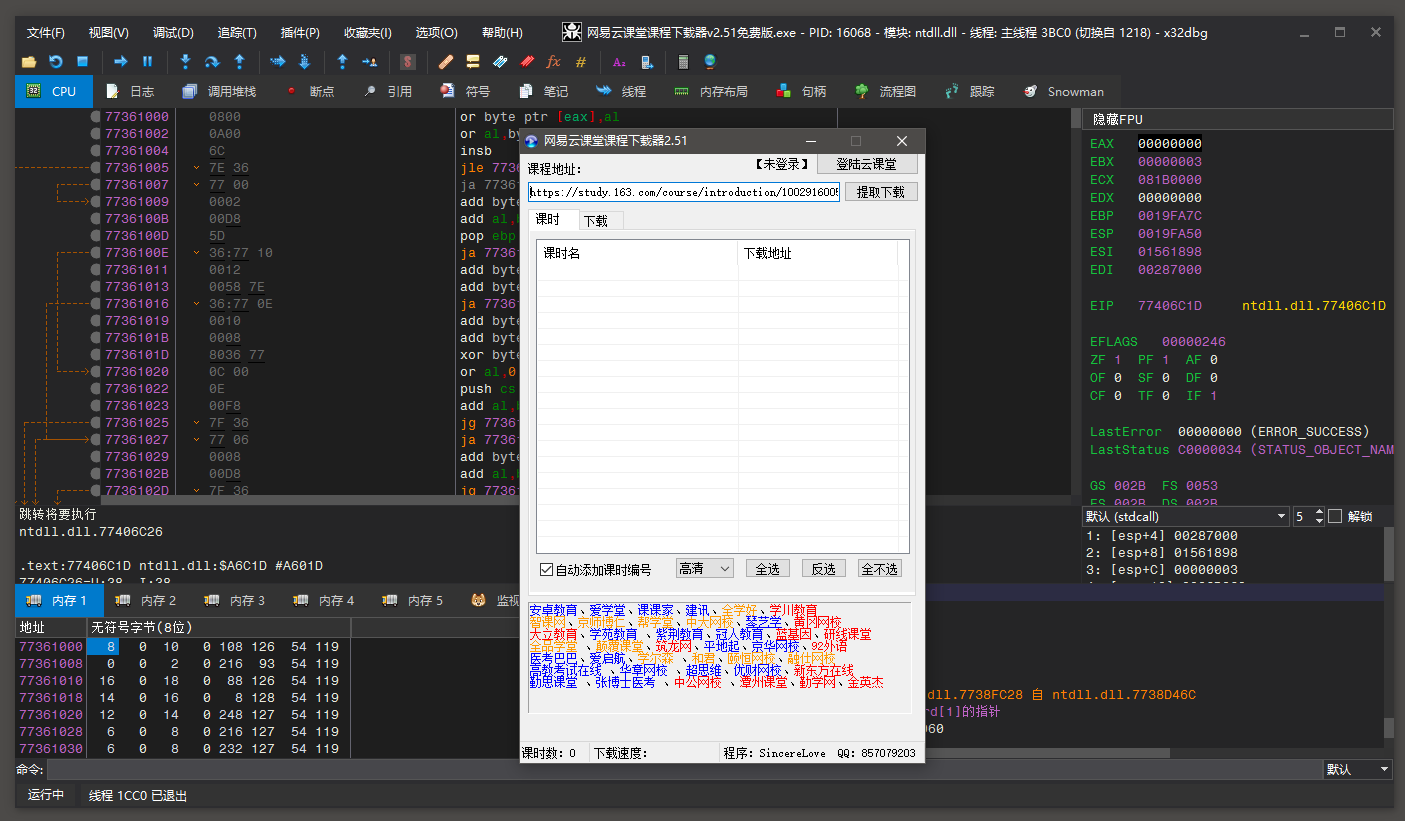The image size is (1405, 821).
Task: Click the step into arrow icon
Action: 185,62
